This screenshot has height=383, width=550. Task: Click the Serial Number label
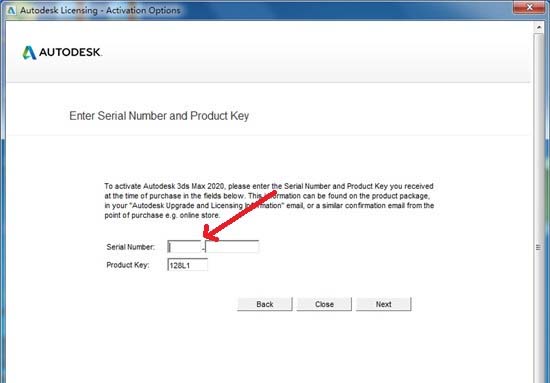pyautogui.click(x=130, y=247)
